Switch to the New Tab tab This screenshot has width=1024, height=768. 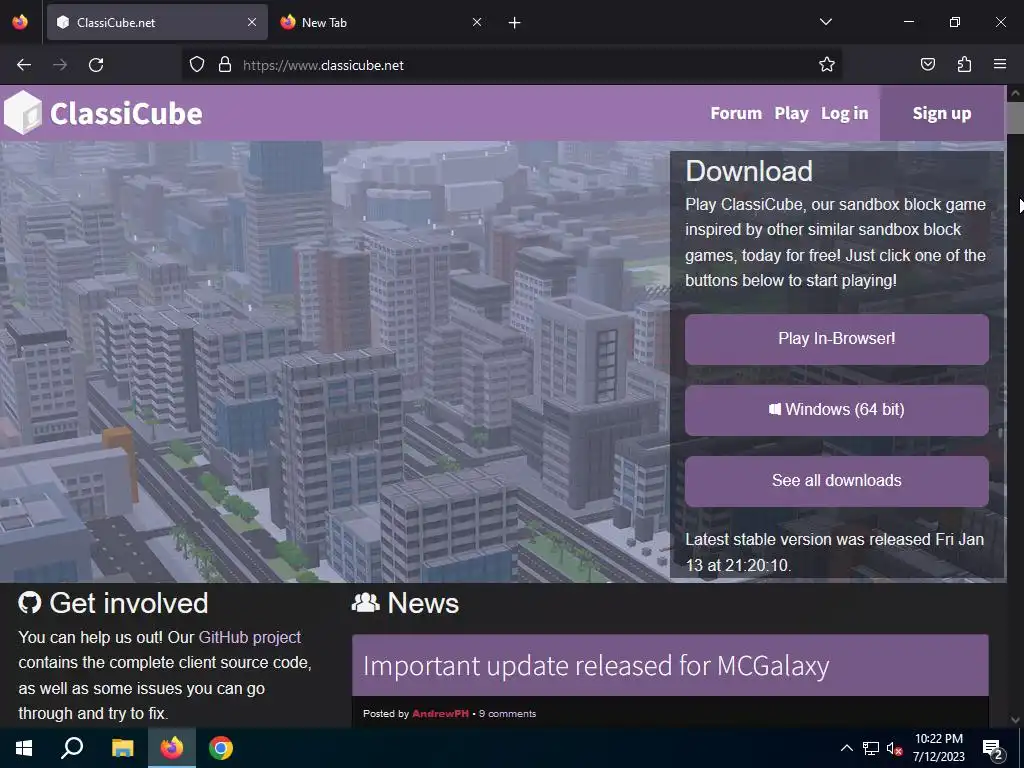pos(381,22)
